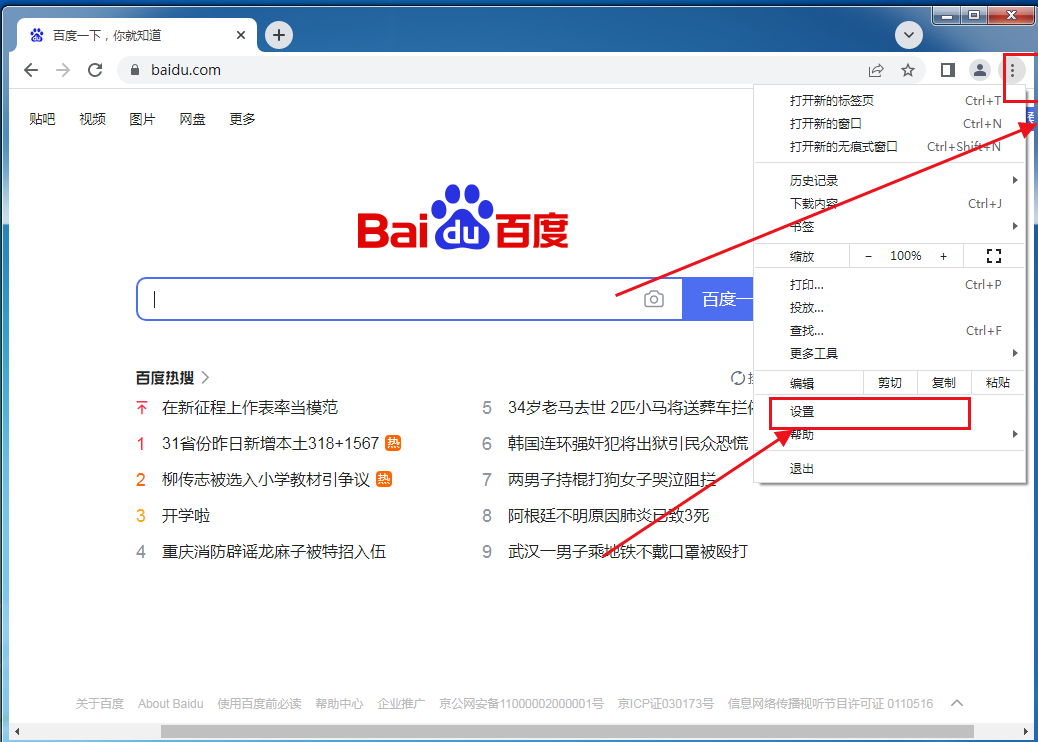The width and height of the screenshot is (1038, 742).
Task: Open 下载内容 from the menu
Action: (x=890, y=204)
